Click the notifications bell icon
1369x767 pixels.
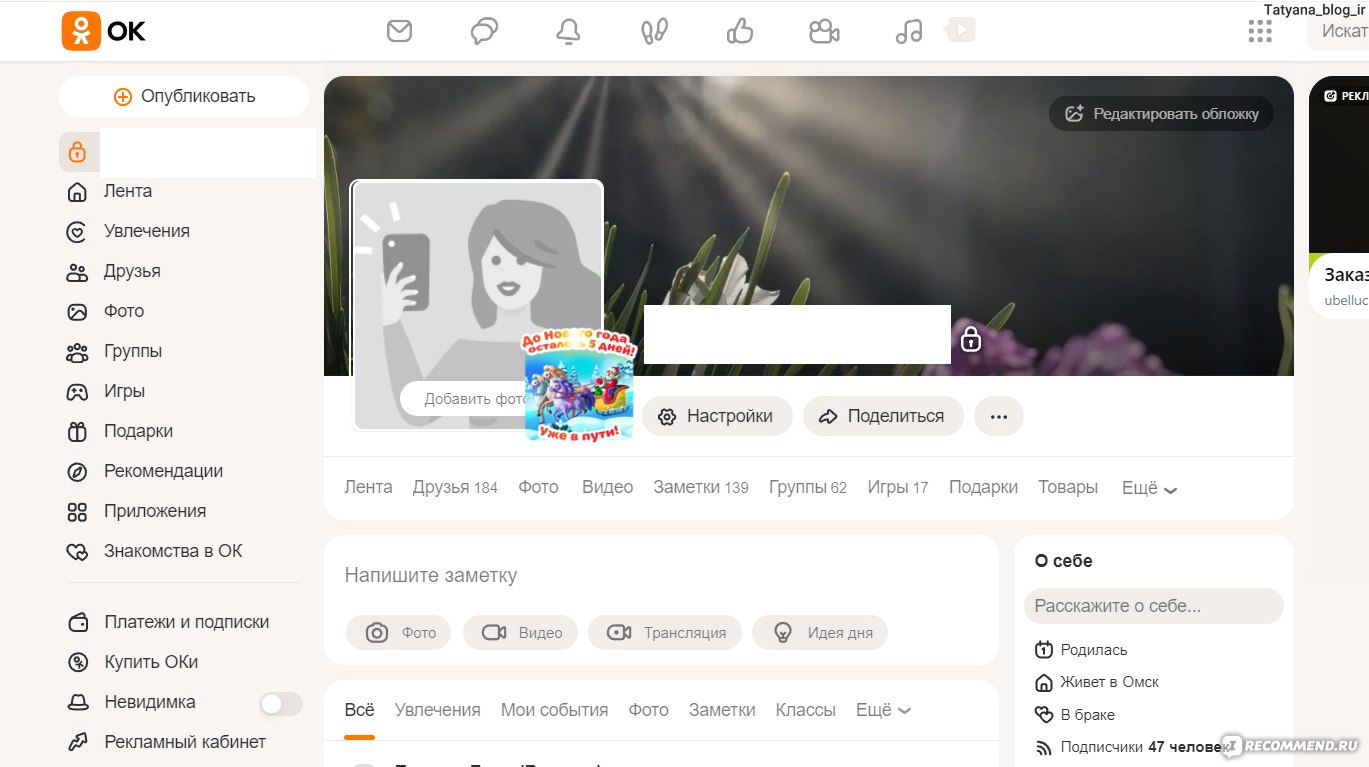(x=568, y=31)
